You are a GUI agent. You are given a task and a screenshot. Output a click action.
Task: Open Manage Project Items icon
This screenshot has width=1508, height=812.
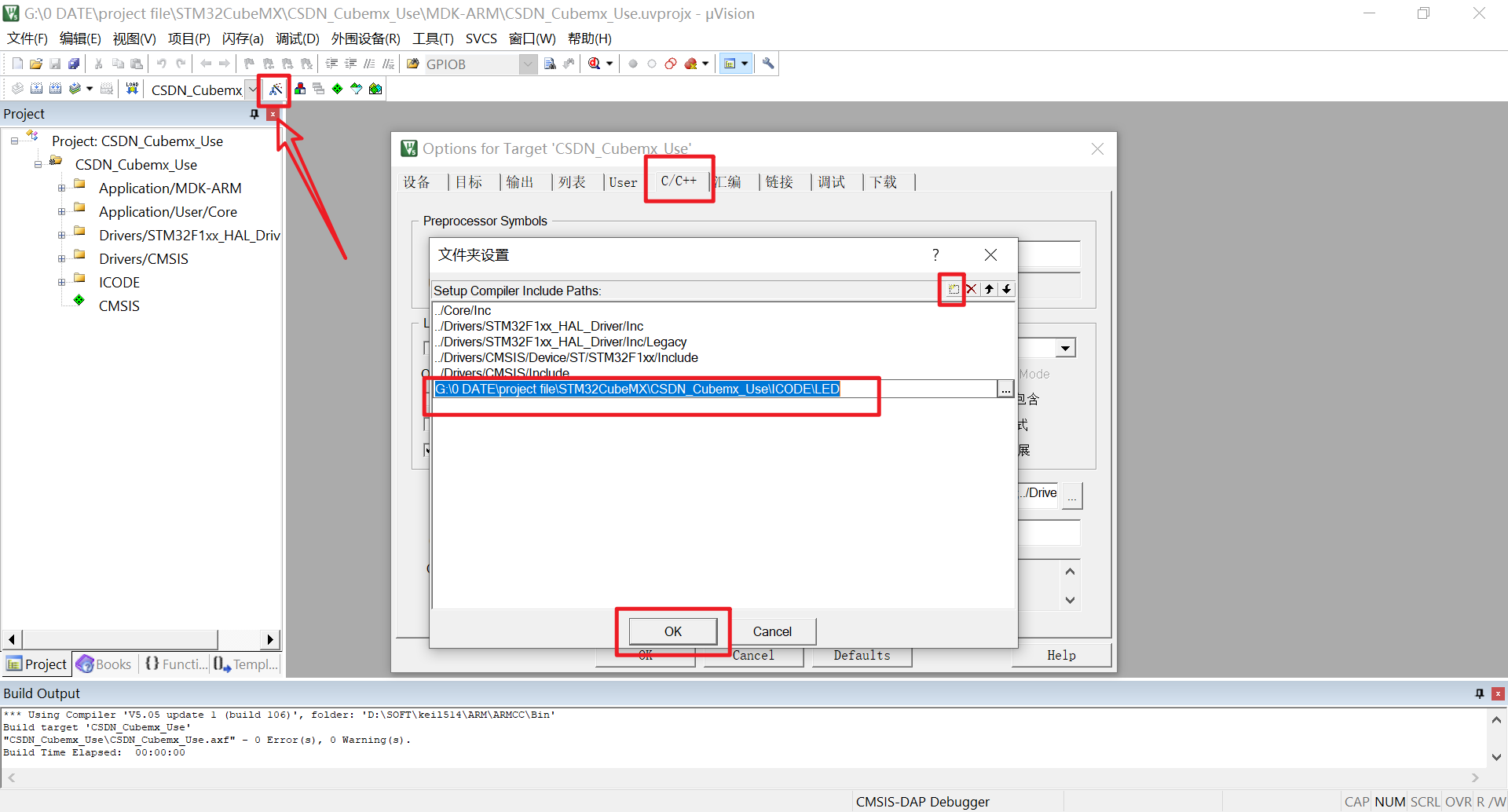300,89
